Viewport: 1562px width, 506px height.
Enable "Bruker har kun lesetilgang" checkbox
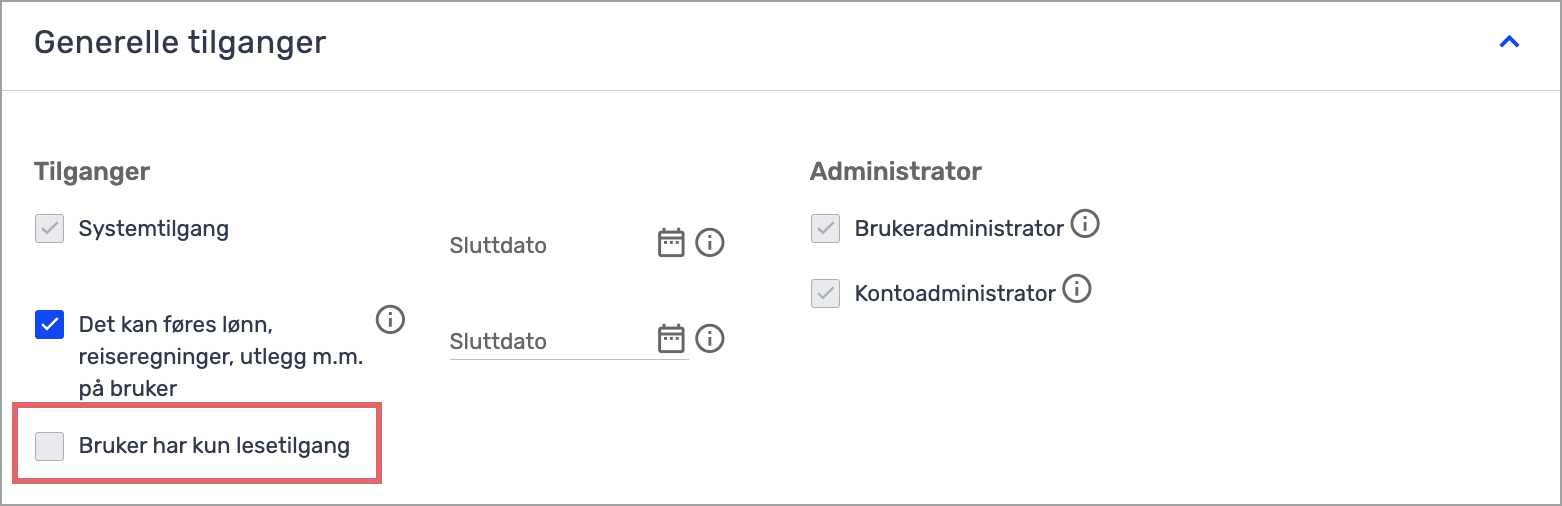click(x=49, y=446)
